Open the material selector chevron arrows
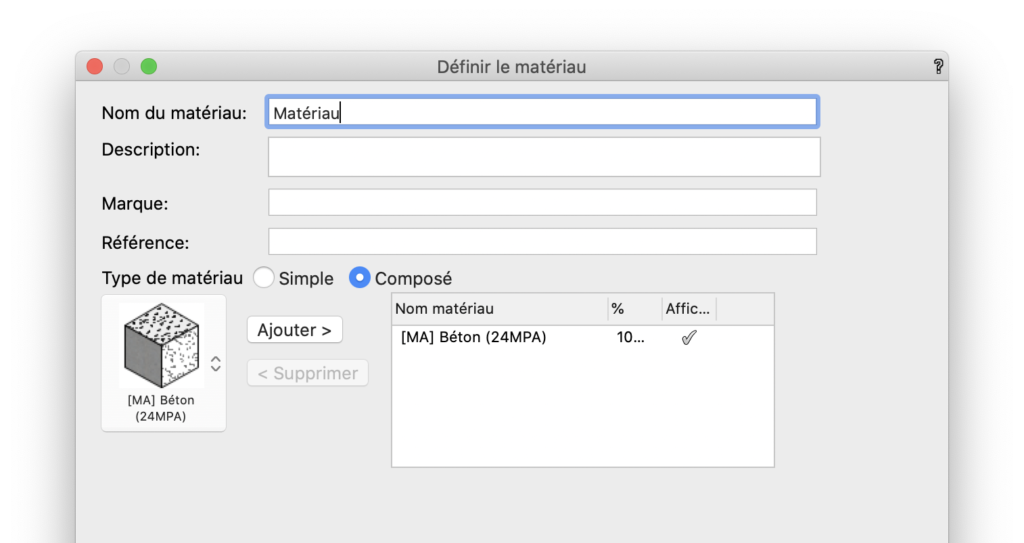This screenshot has width=1024, height=543. coord(216,364)
